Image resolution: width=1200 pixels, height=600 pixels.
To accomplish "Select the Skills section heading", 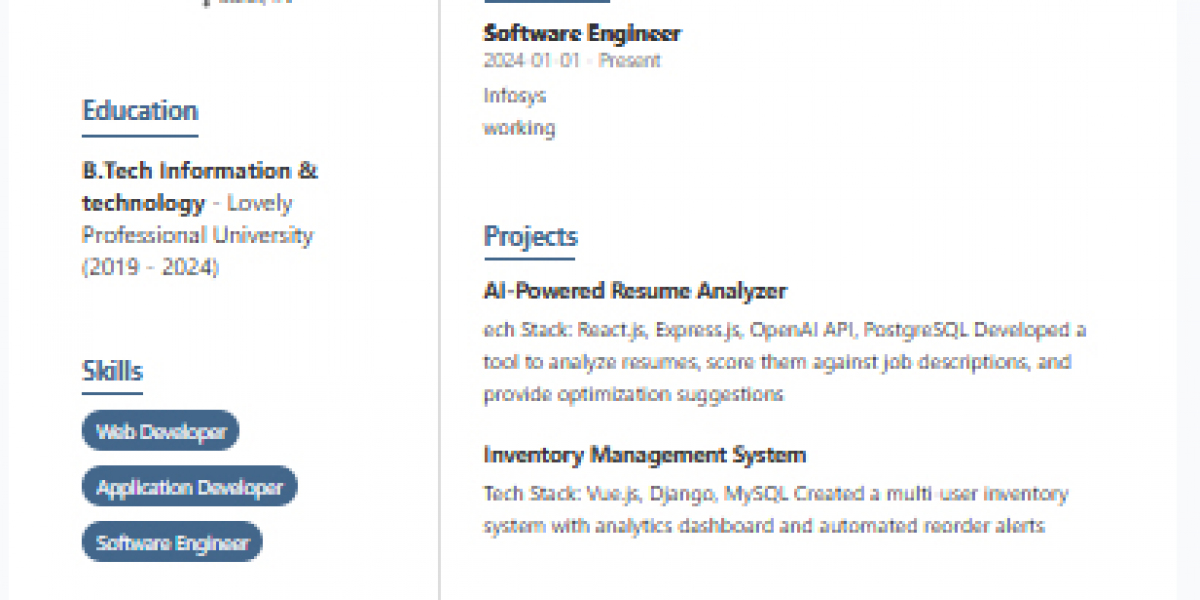I will [112, 371].
